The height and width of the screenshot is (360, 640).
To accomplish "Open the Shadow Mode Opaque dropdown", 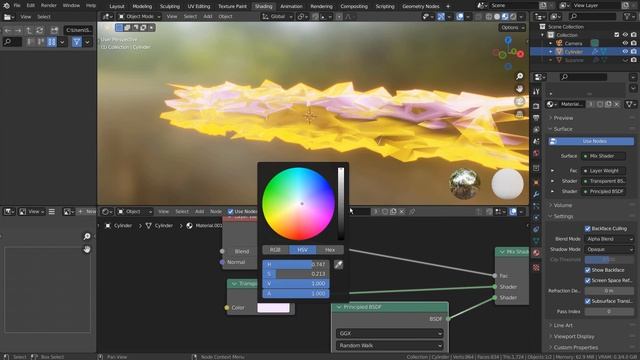I will (x=609, y=249).
